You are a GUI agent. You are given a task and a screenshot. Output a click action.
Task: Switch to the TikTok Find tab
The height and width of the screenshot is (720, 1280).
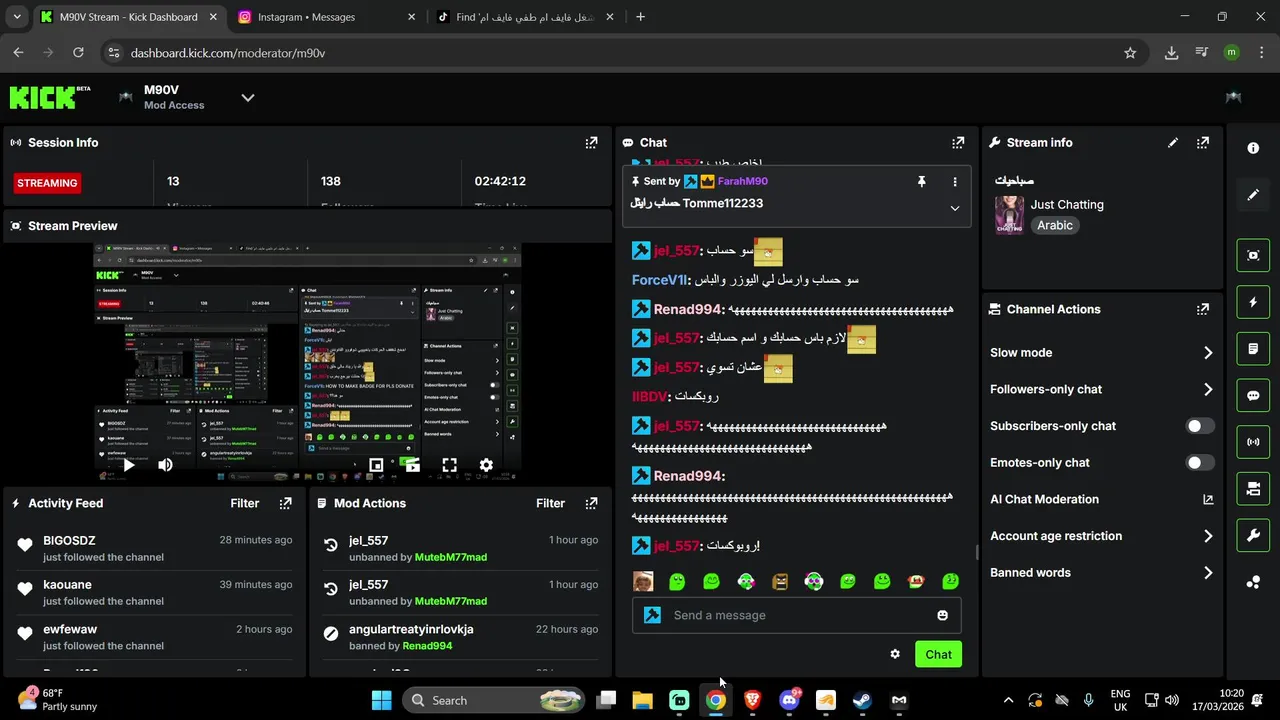527,17
